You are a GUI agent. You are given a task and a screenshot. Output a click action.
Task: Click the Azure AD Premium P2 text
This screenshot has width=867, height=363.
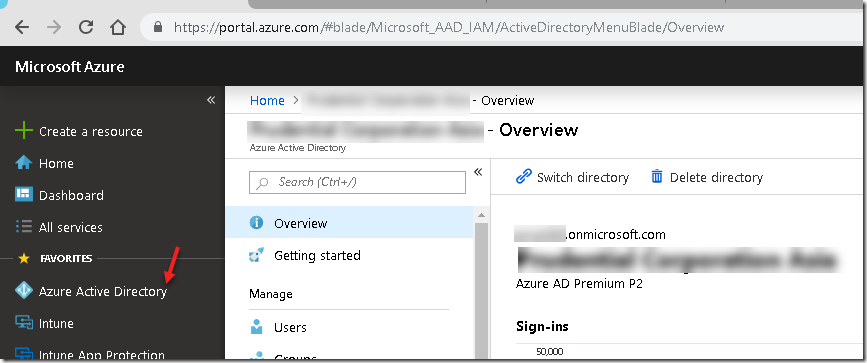click(579, 284)
